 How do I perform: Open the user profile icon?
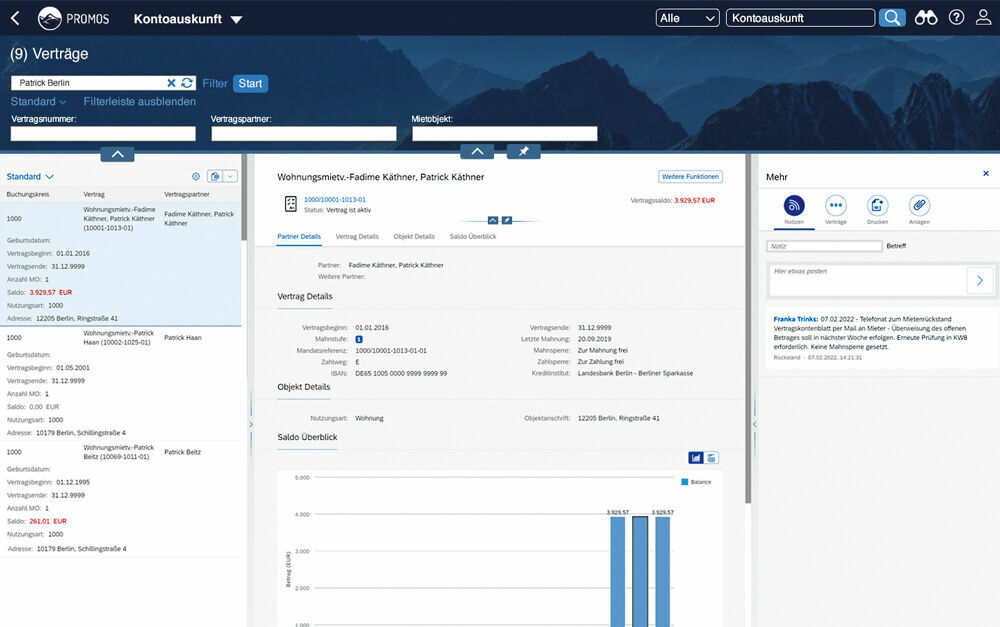(x=983, y=18)
